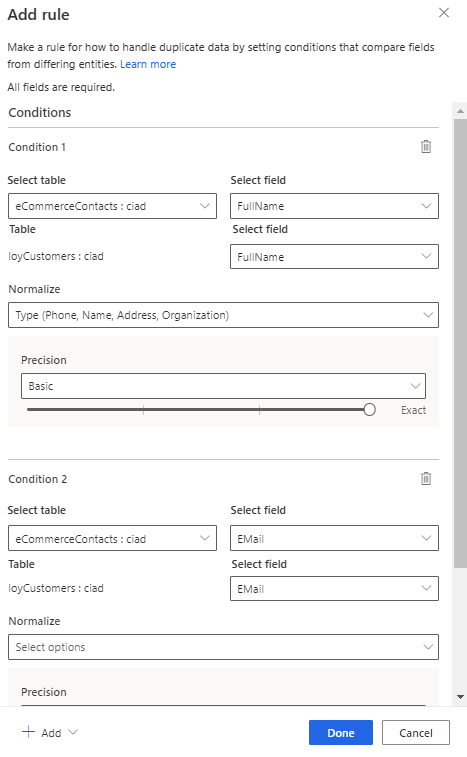Click the scrollbar up arrow

(x=460, y=111)
